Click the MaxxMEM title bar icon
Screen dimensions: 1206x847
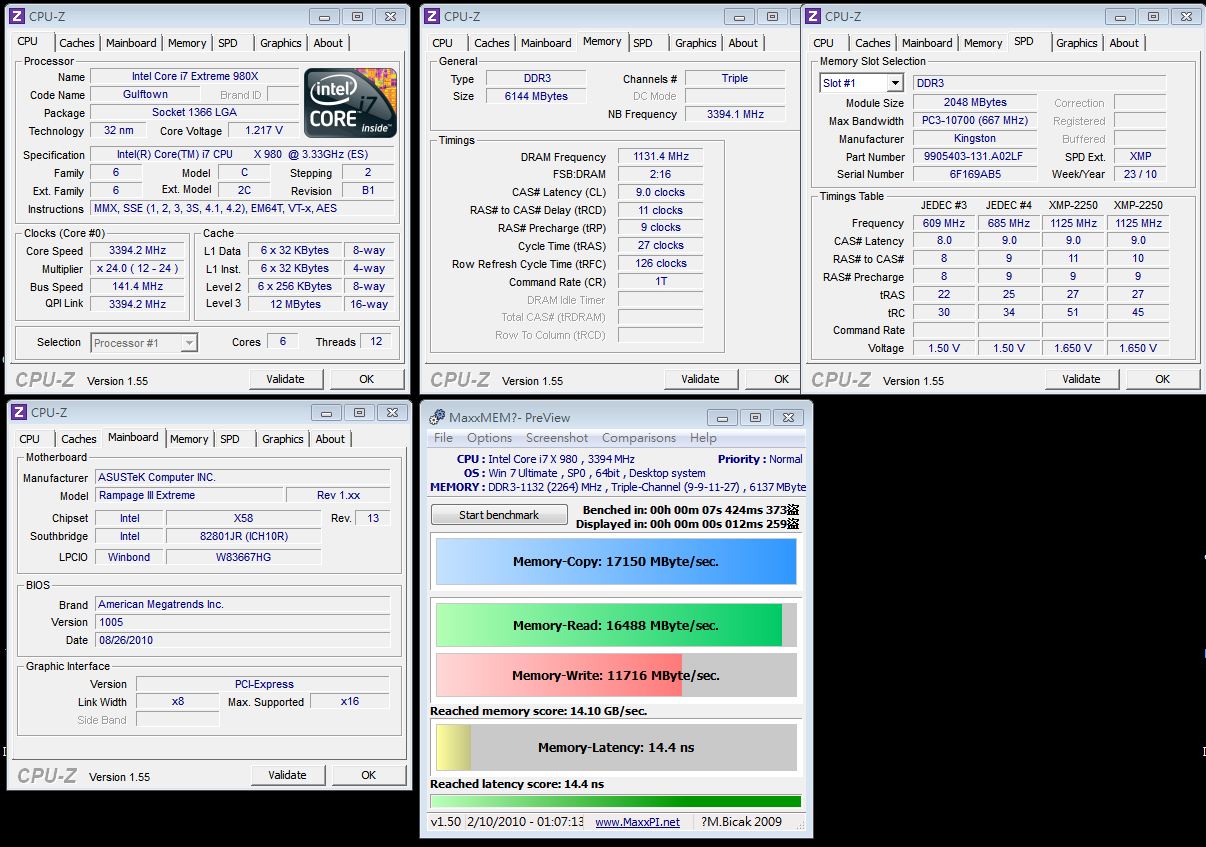437,417
